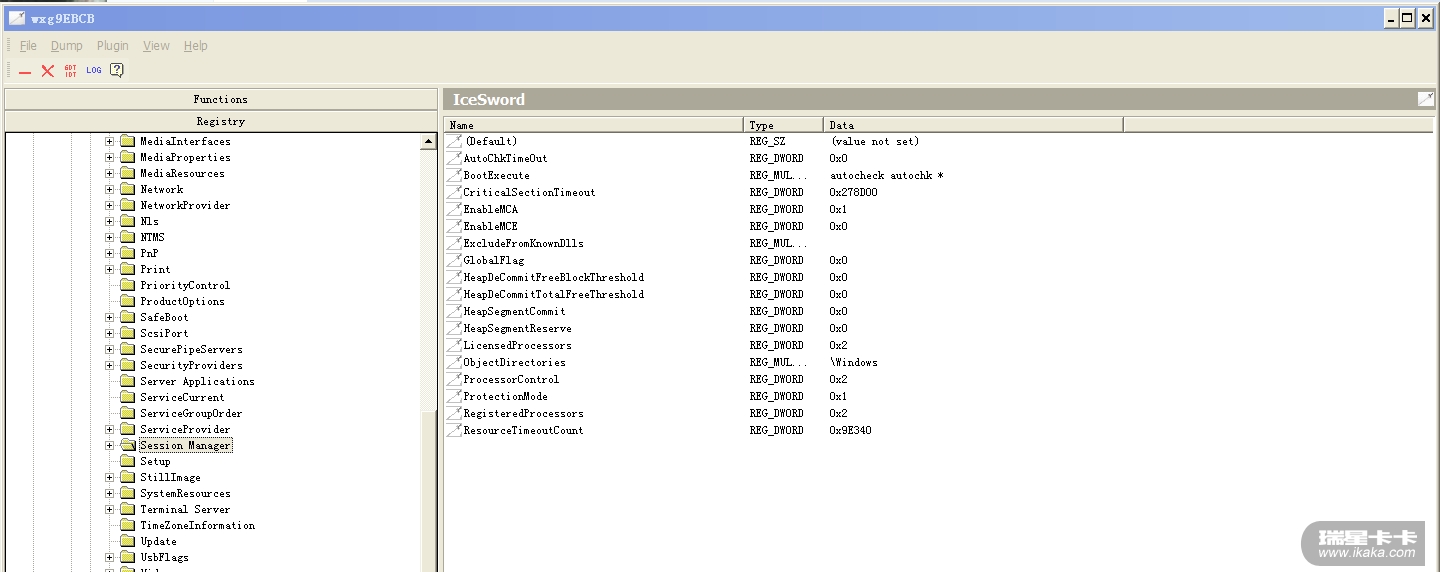The height and width of the screenshot is (572, 1440).
Task: Click the help question mark icon
Action: click(x=117, y=70)
